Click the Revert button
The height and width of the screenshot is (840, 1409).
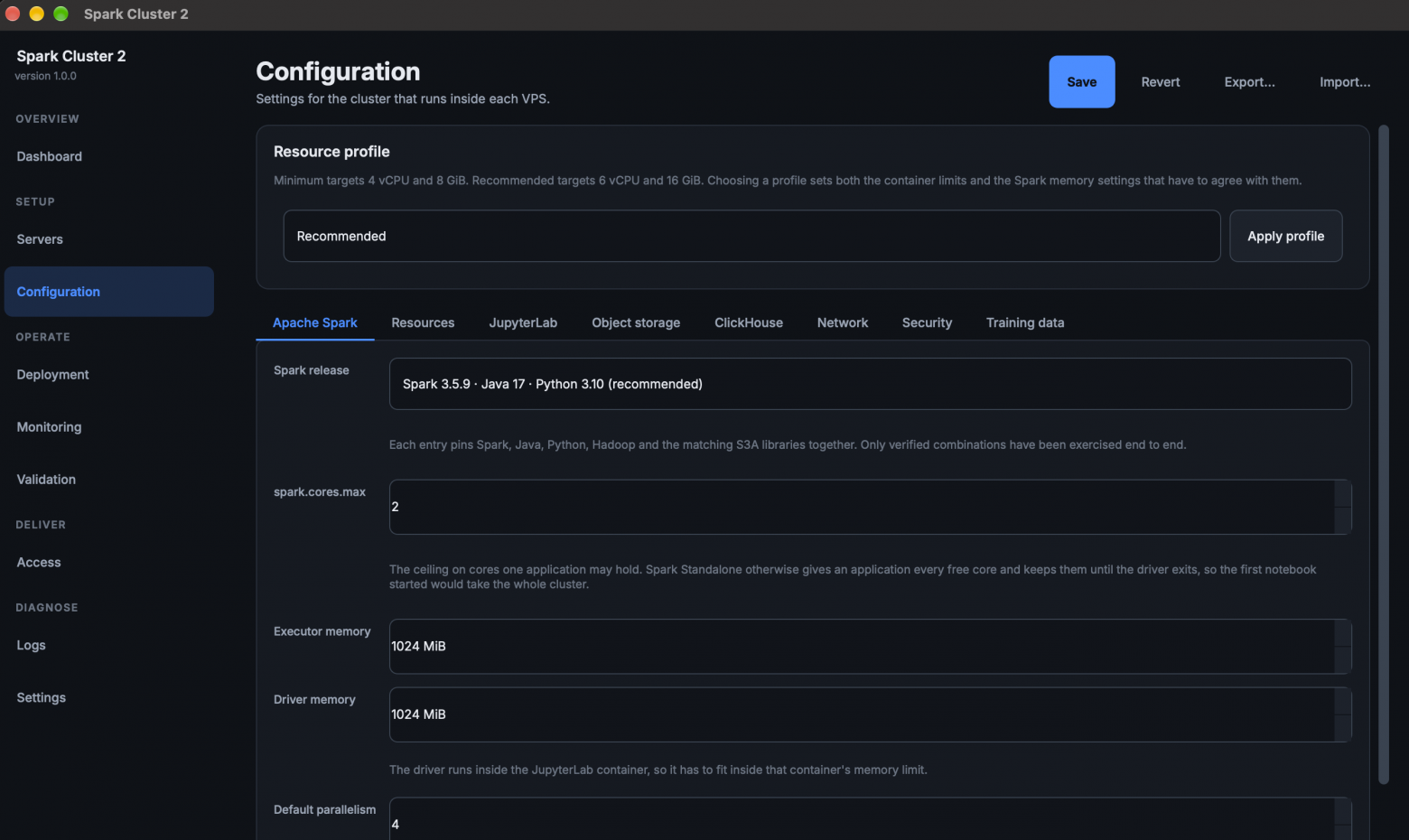[1161, 82]
